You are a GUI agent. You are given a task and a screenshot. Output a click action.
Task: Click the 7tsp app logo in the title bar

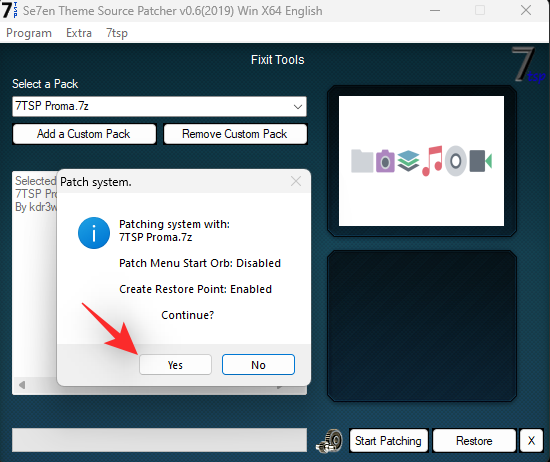(x=9, y=10)
